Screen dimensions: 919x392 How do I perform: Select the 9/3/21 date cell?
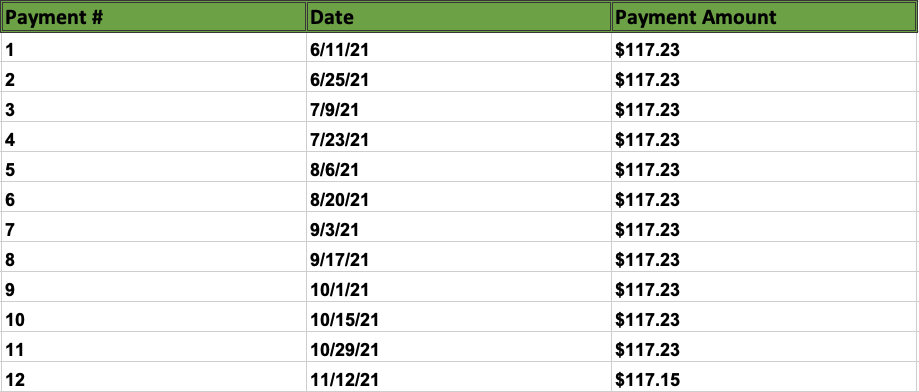[x=459, y=227]
